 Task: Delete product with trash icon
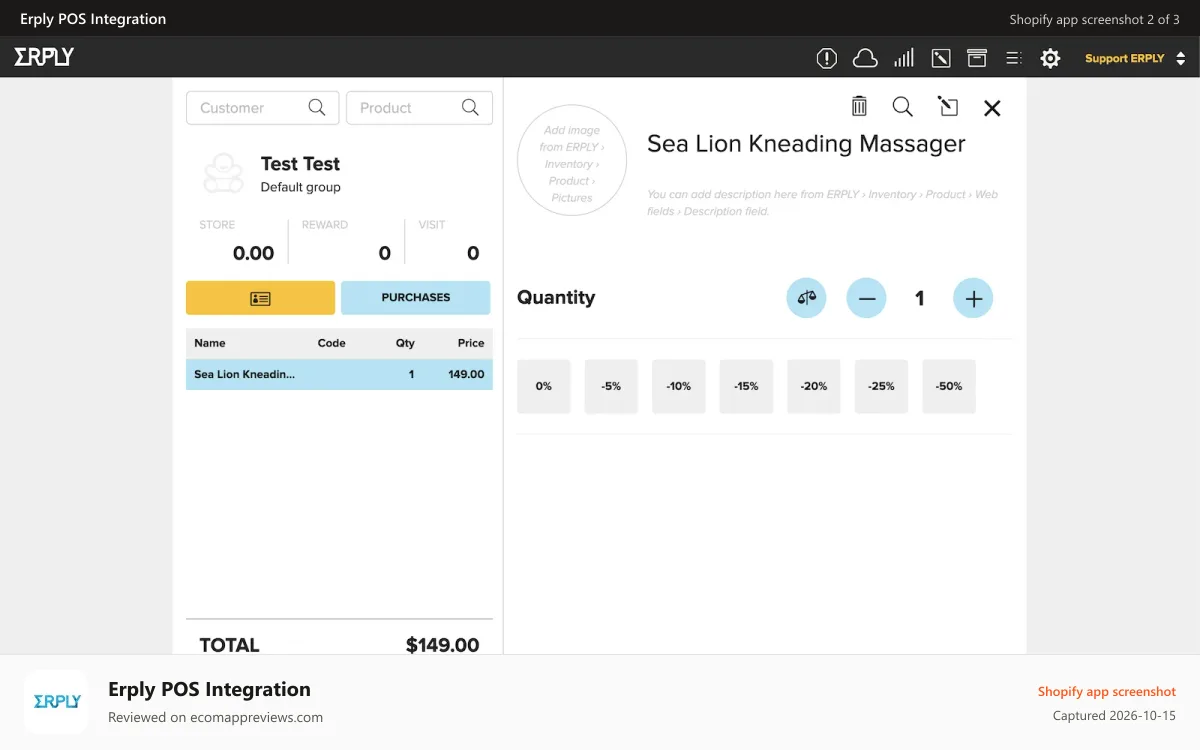coord(859,106)
